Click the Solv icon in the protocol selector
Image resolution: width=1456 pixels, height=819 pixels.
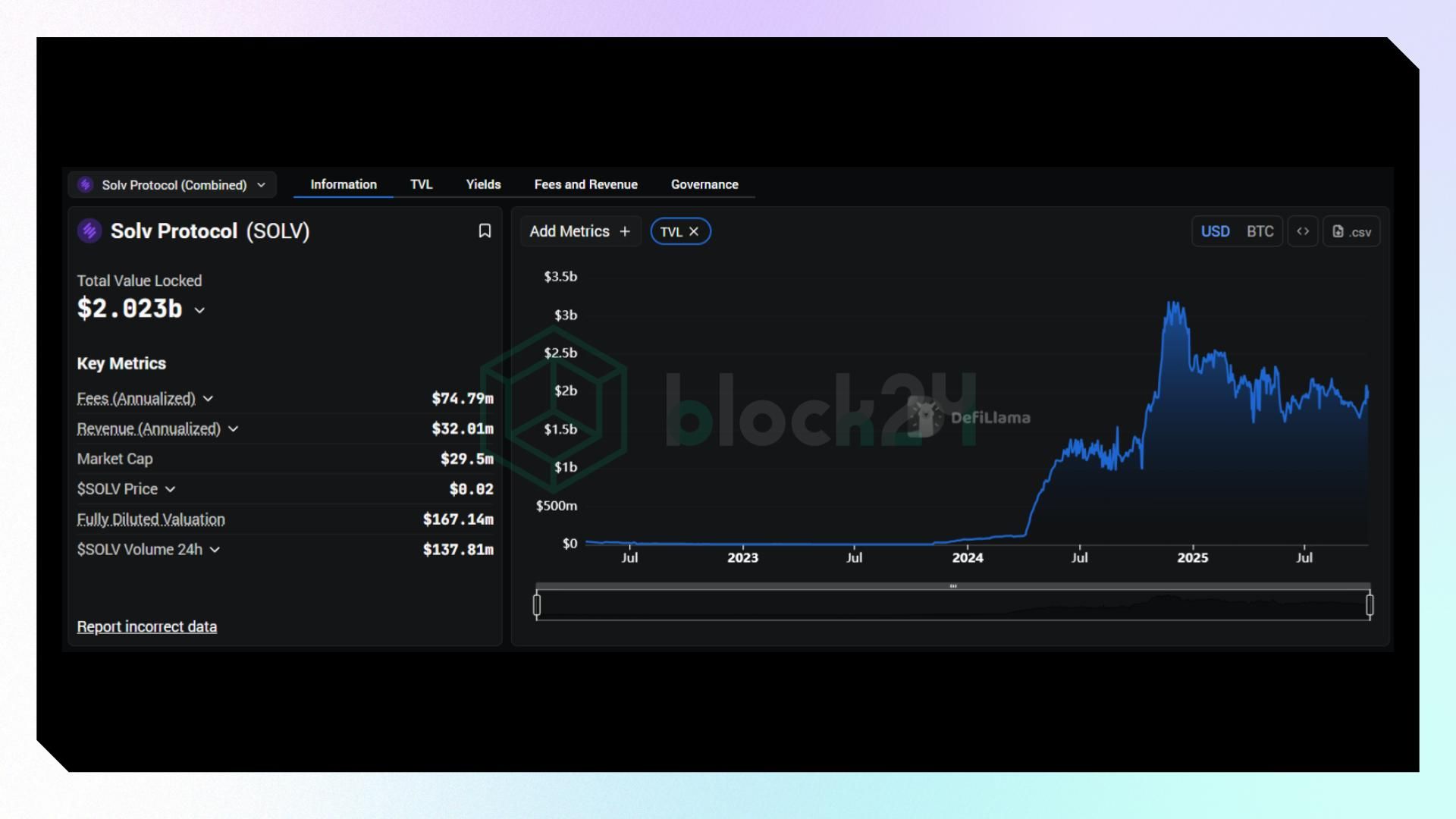pyautogui.click(x=86, y=185)
